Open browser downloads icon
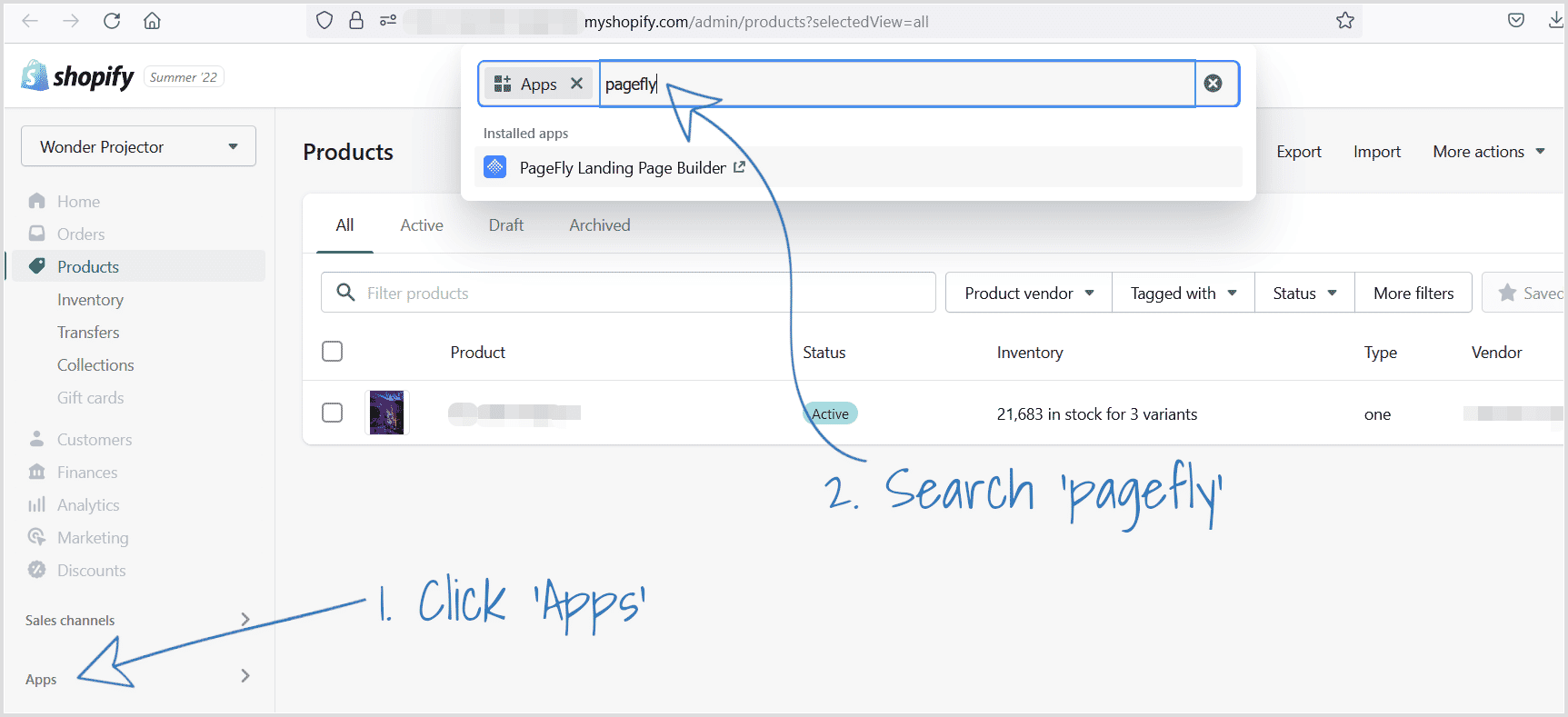This screenshot has width=1568, height=717. (1556, 20)
